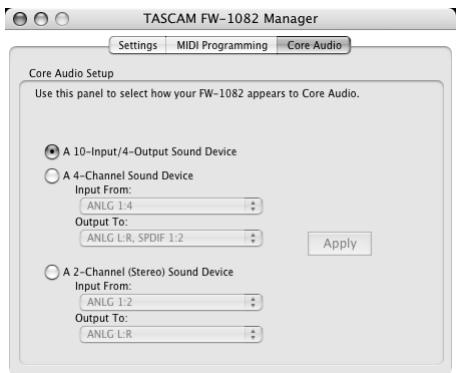Image resolution: width=459 pixels, height=373 pixels.
Task: Minimize the FW-1082 Manager window
Action: (x=41, y=19)
